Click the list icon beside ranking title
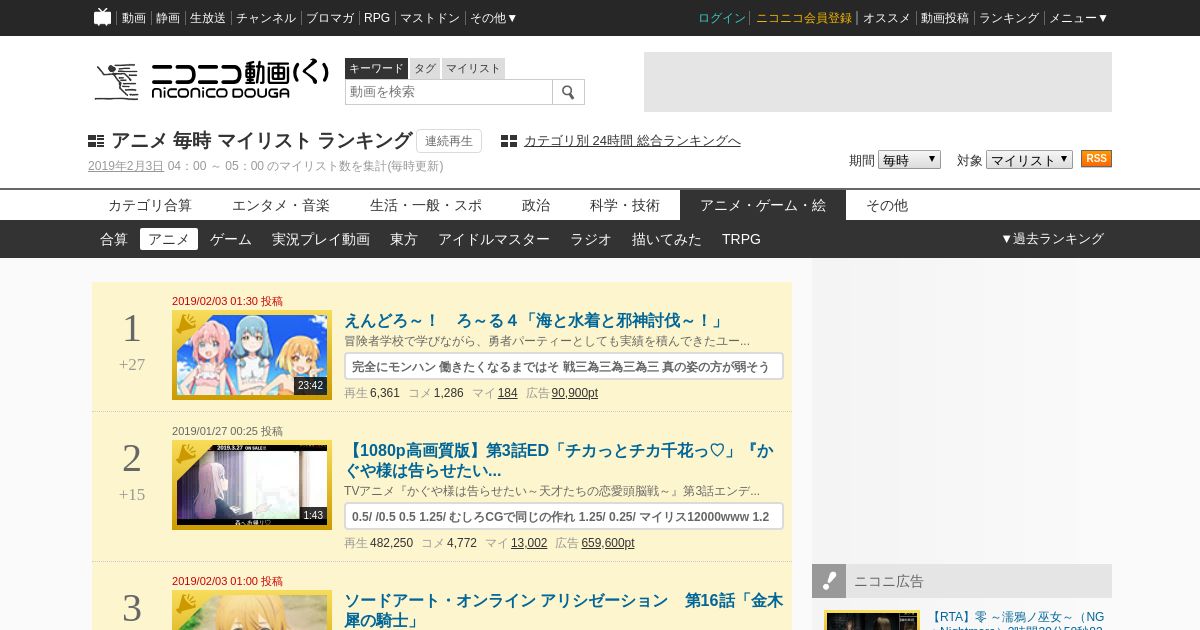The image size is (1200, 630). [96, 141]
